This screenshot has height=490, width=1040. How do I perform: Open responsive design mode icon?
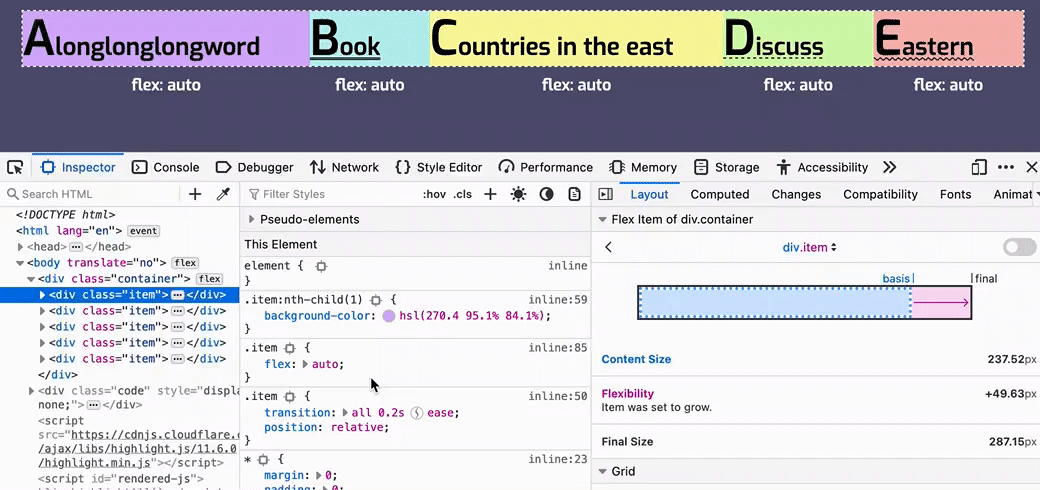click(979, 167)
